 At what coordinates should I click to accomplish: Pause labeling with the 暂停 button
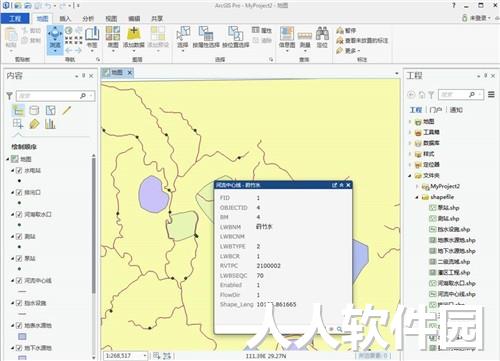(x=346, y=30)
